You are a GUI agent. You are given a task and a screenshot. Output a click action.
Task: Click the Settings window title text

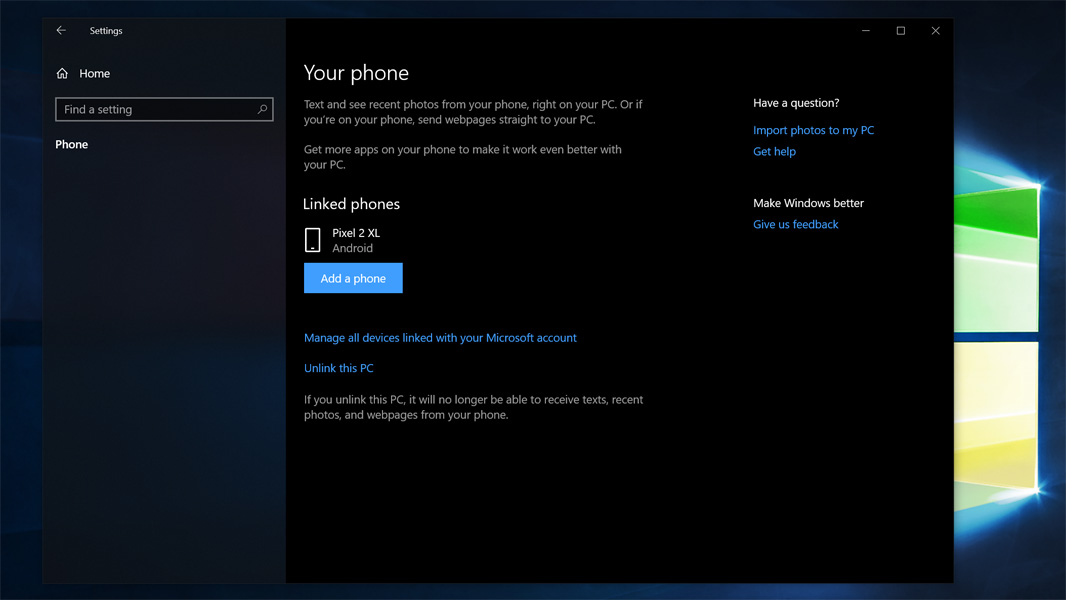point(106,31)
